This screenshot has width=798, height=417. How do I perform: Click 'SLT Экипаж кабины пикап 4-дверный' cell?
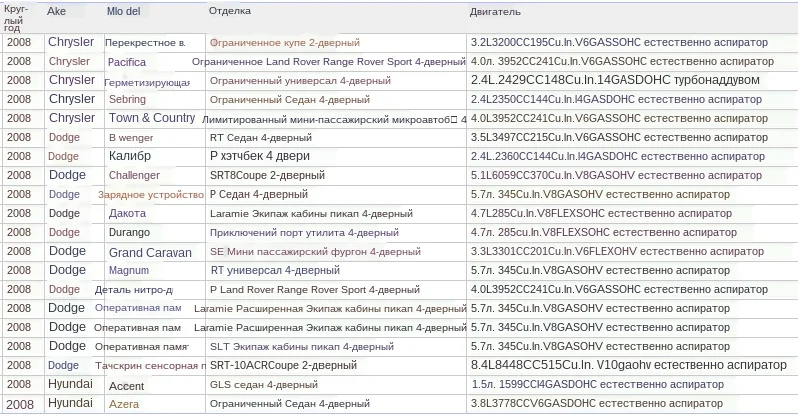point(302,347)
